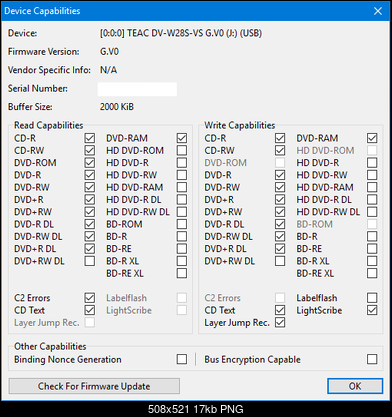Screen dimensions: 392x417
Task: Toggle Read BD-RE checkbox
Action: click(182, 249)
